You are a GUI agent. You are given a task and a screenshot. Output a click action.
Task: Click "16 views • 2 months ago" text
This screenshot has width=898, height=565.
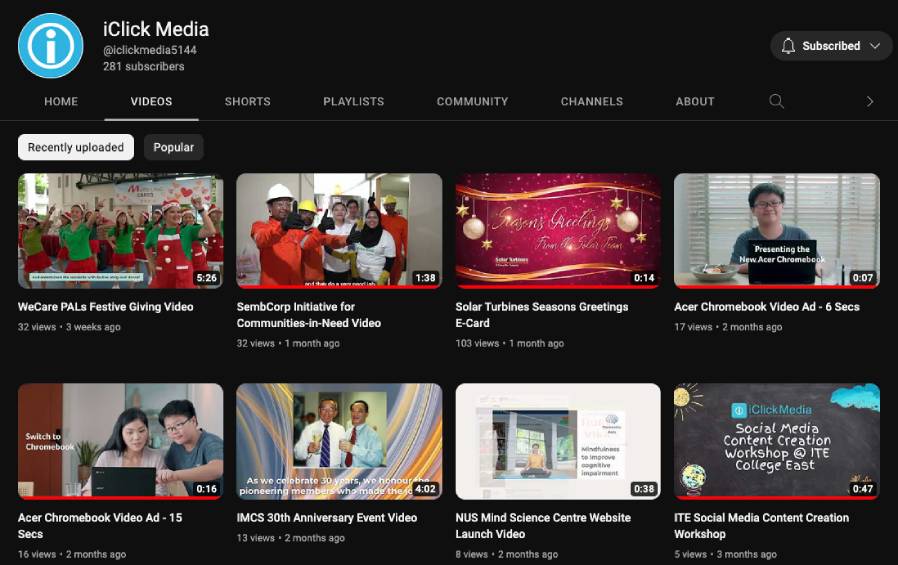pyautogui.click(x=72, y=554)
